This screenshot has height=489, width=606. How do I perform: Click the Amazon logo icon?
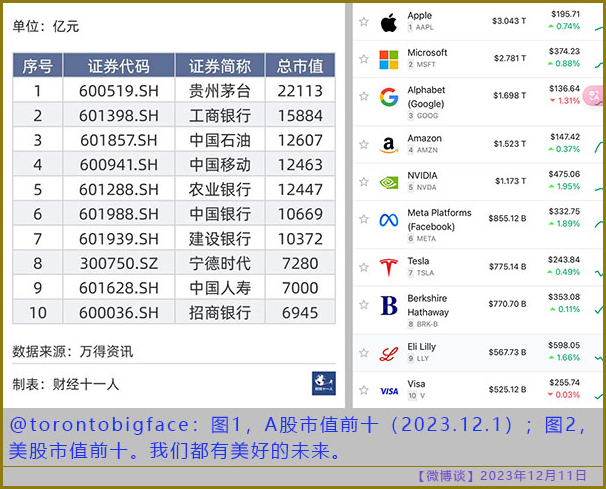(x=388, y=145)
